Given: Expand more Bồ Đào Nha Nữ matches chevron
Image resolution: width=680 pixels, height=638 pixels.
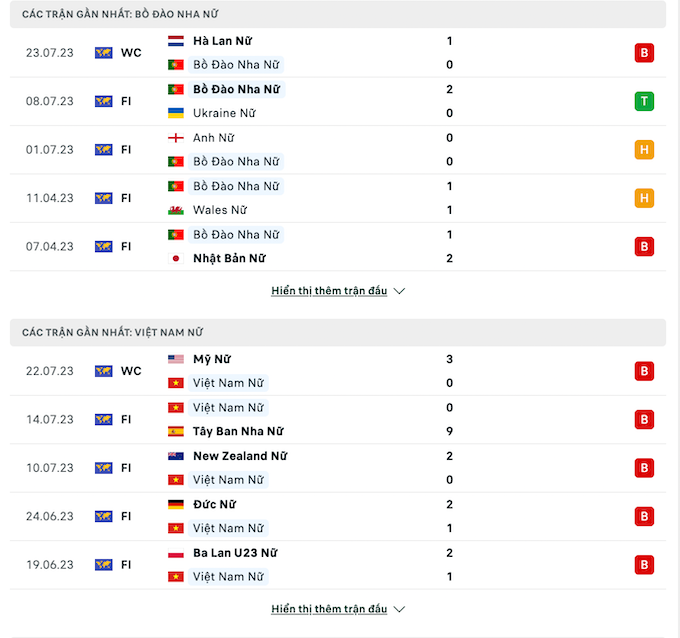Looking at the screenshot, I should click(399, 291).
